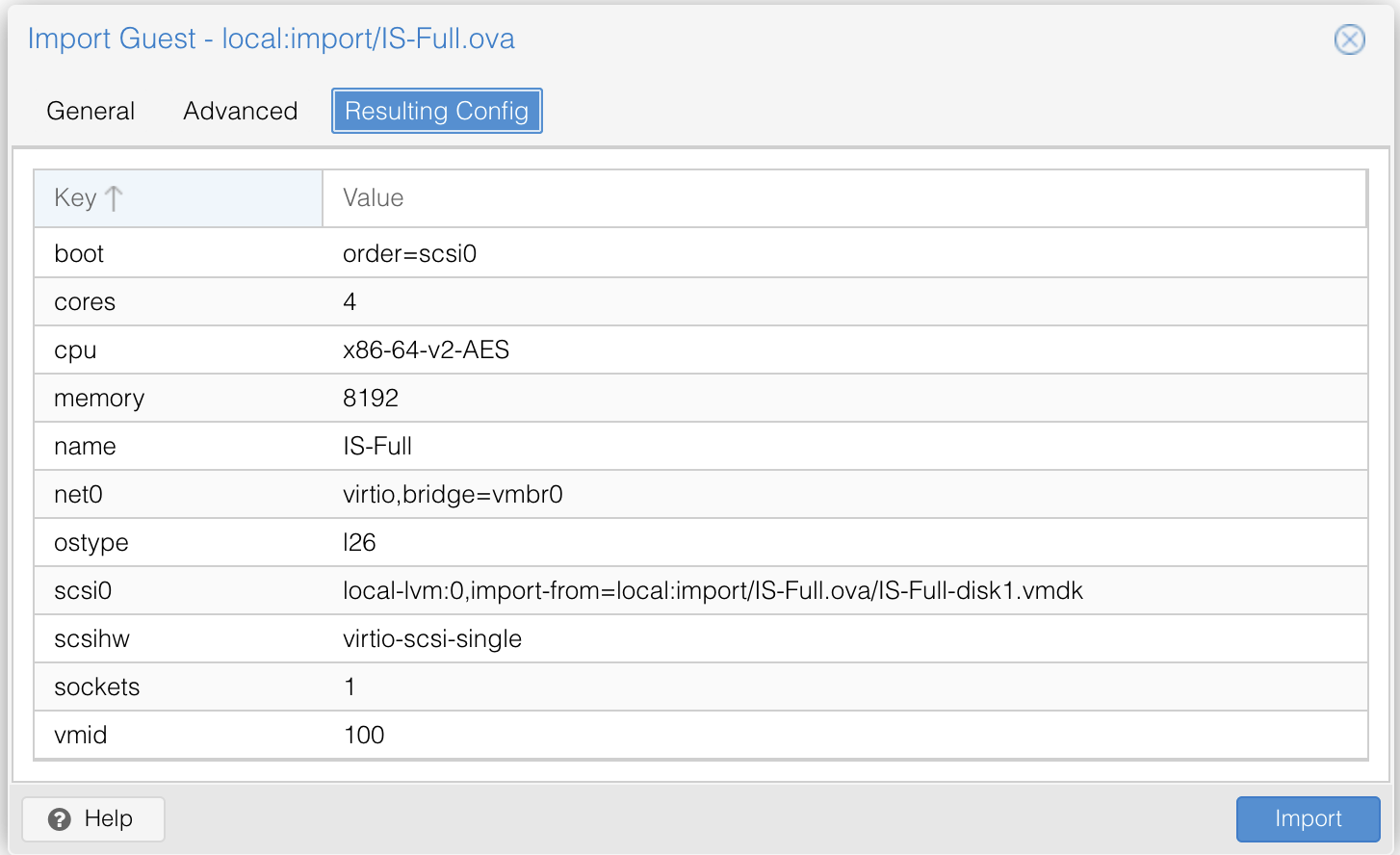Toggle the Key column sort arrow
Image resolution: width=1400 pixels, height=855 pixels.
114,198
